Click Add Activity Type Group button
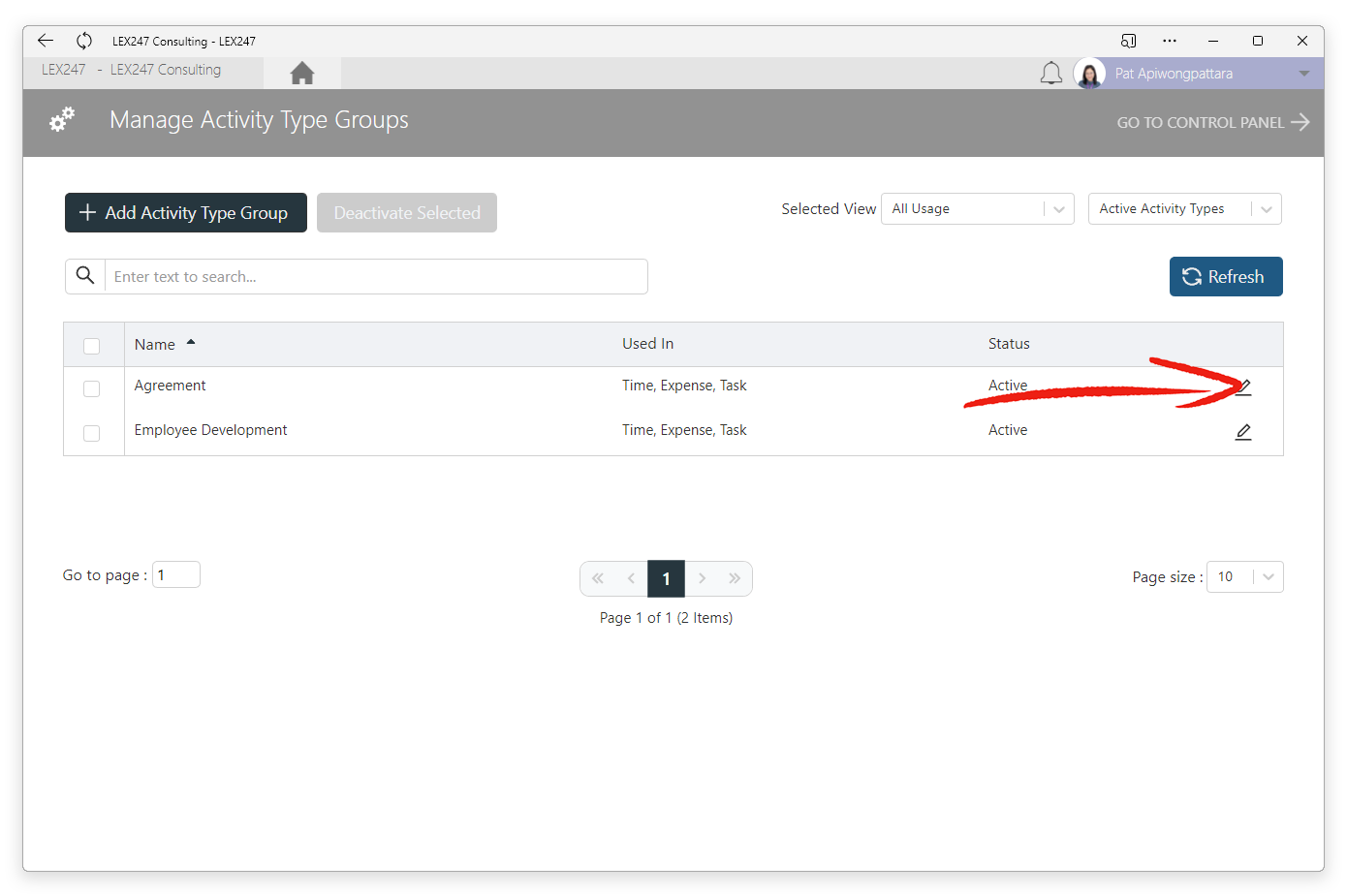Image resolution: width=1347 pixels, height=896 pixels. point(186,213)
